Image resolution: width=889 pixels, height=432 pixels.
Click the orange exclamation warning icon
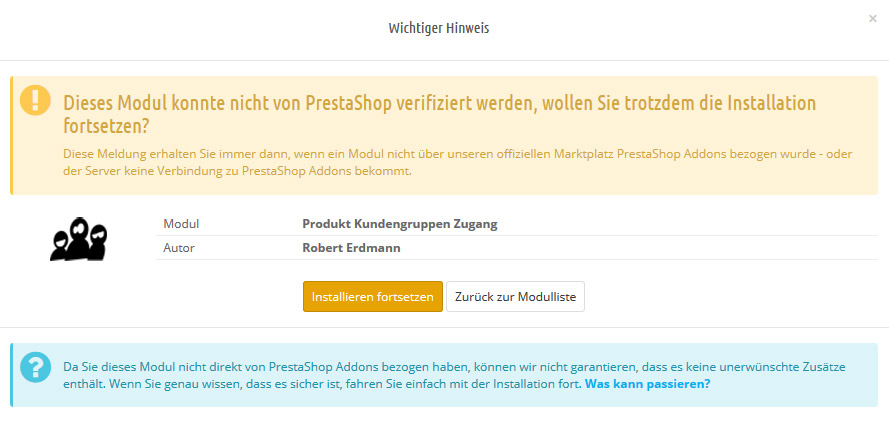pos(35,100)
